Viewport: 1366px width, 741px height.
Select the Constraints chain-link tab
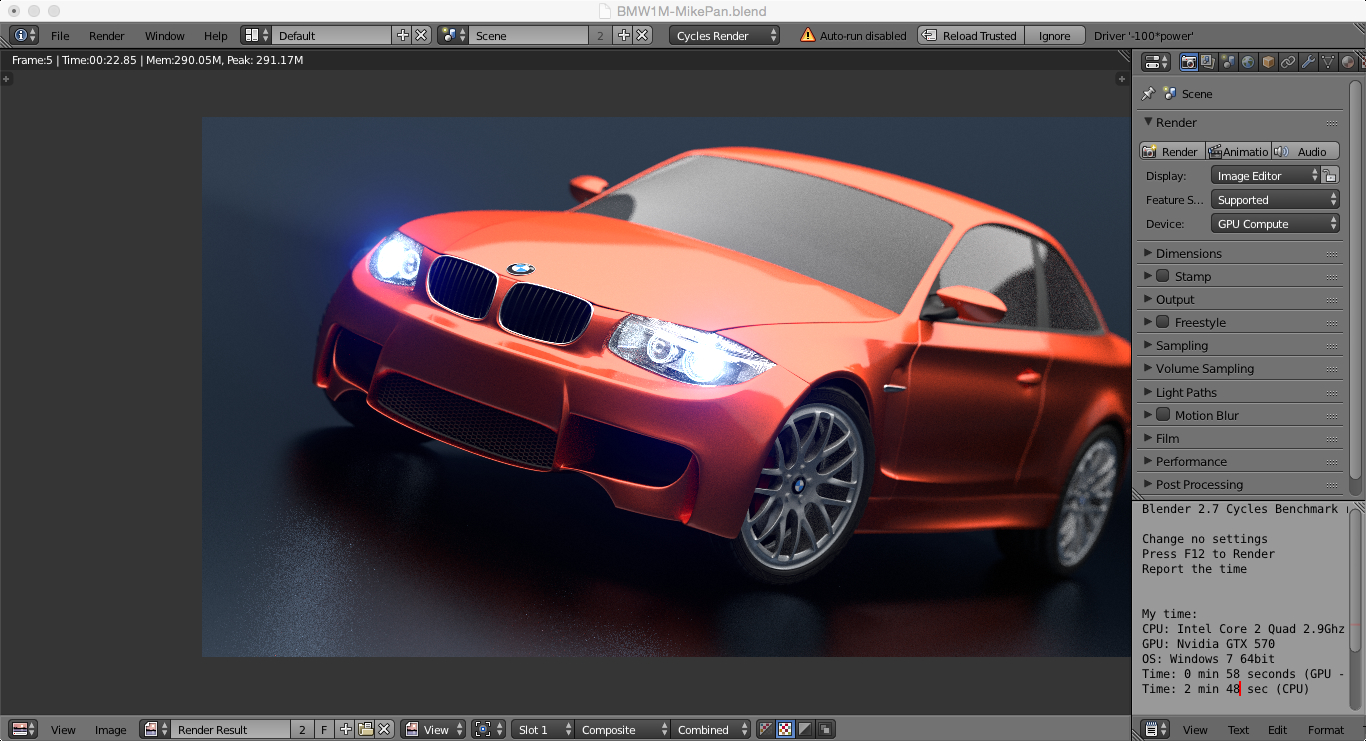[1288, 62]
